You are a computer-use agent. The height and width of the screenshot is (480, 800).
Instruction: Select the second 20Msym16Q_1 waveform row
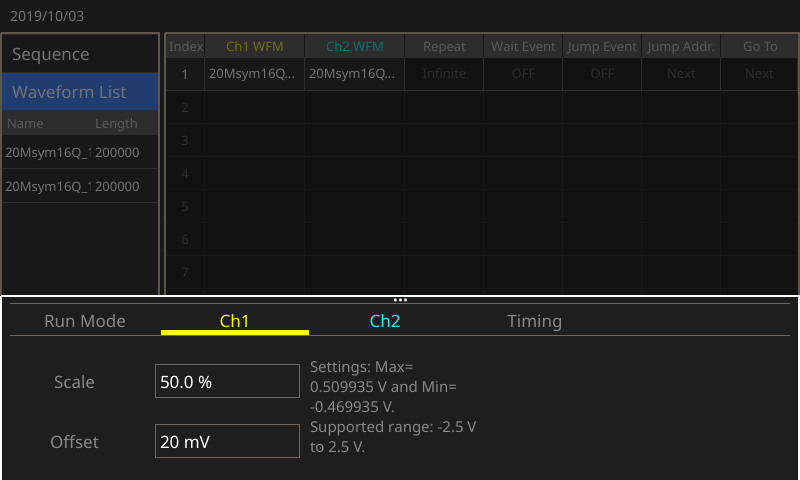coord(80,186)
